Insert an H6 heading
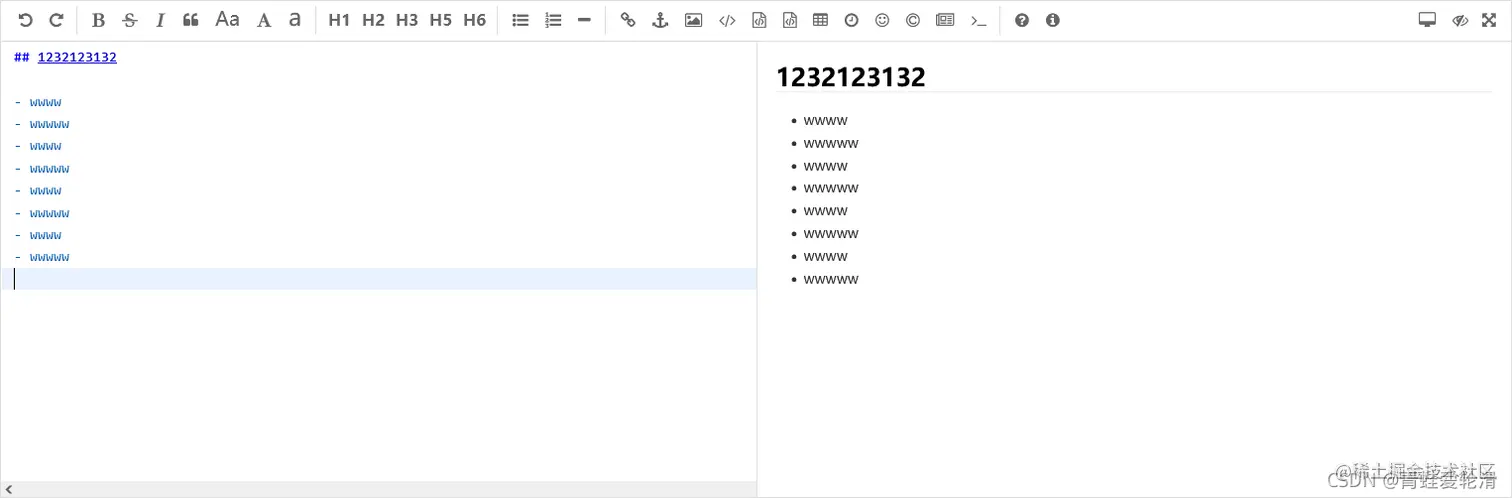The height and width of the screenshot is (498, 1512). coord(475,20)
